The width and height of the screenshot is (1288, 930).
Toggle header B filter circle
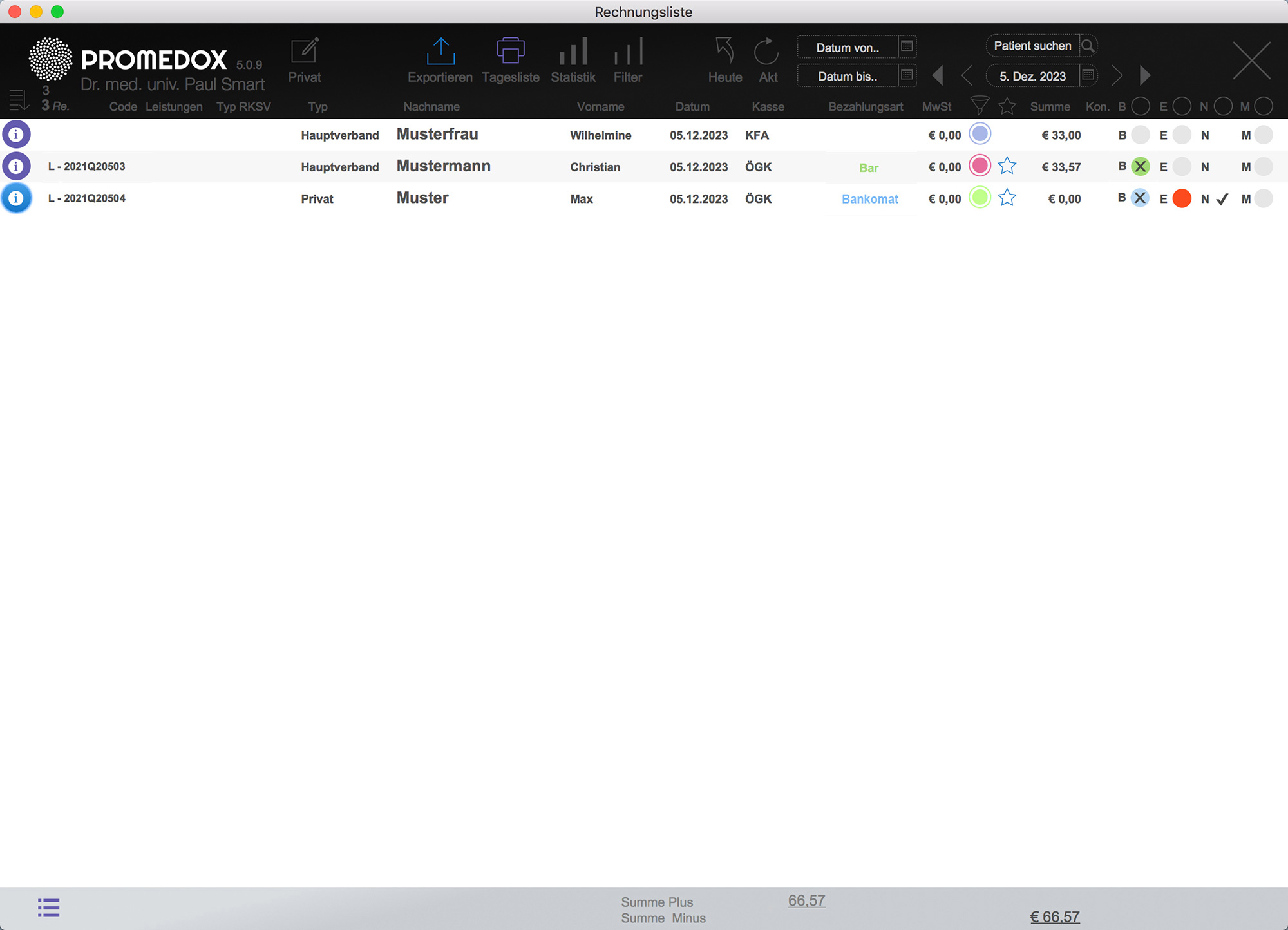[1141, 106]
